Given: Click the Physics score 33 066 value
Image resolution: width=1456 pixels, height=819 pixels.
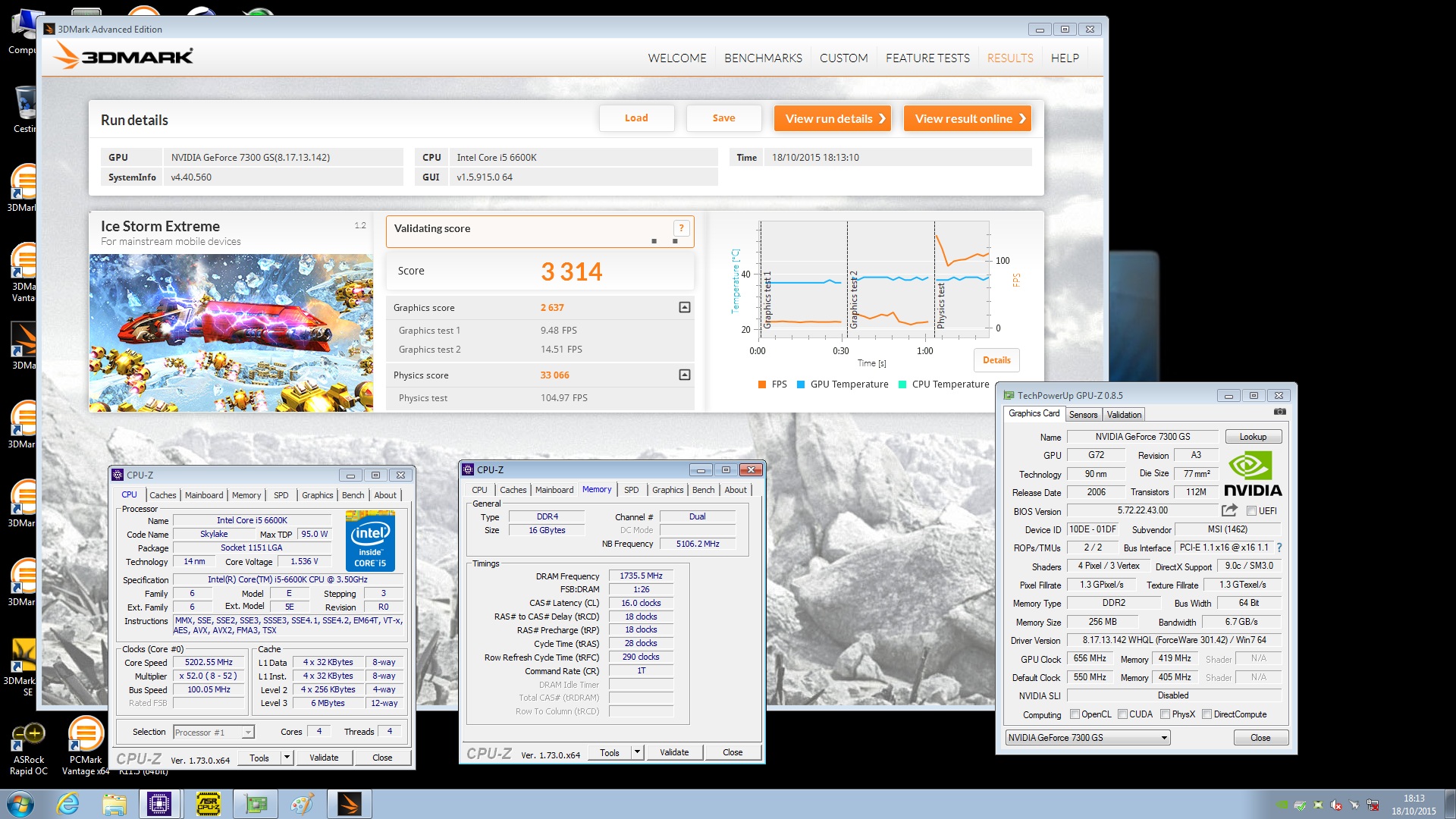Looking at the screenshot, I should coord(554,375).
